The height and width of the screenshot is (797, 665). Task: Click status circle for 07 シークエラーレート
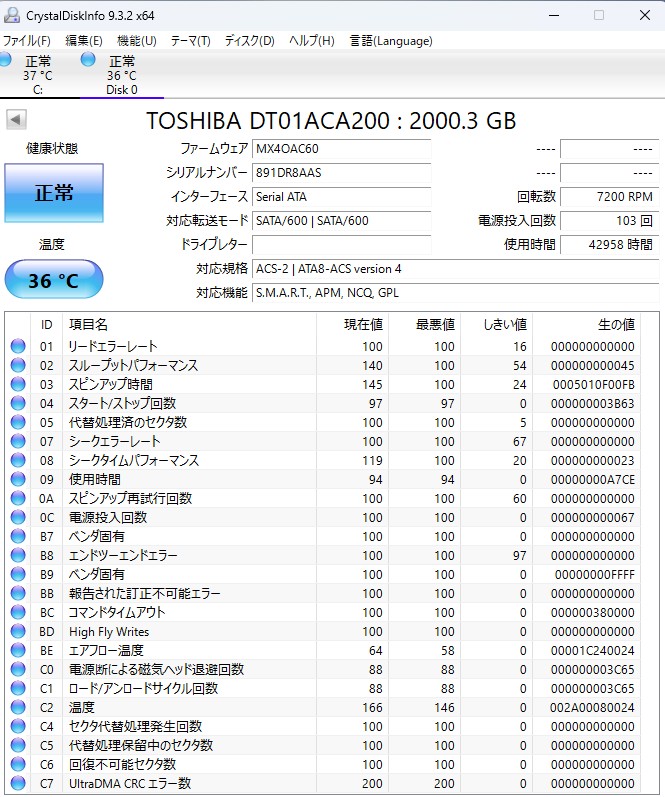point(18,441)
